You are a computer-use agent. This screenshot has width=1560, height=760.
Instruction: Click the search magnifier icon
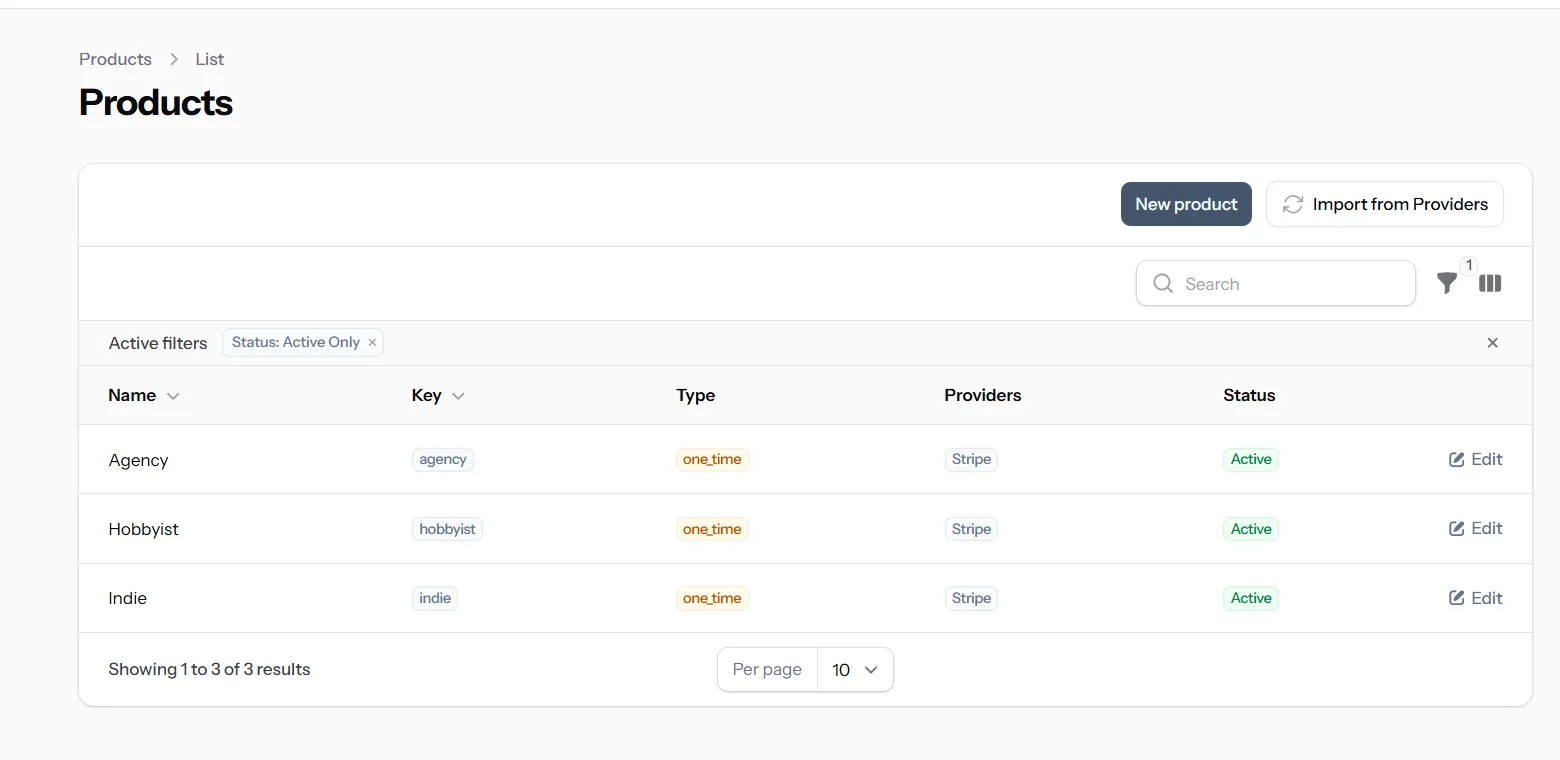(1162, 283)
